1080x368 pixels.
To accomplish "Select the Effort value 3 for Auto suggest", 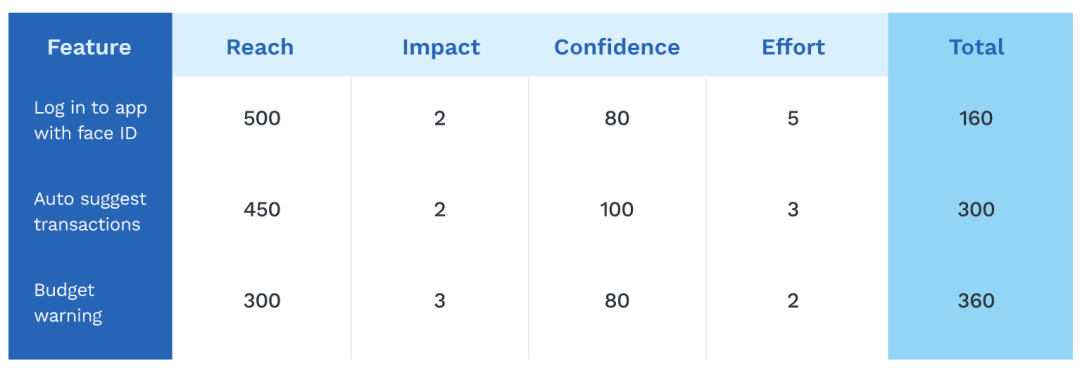I will click(793, 209).
